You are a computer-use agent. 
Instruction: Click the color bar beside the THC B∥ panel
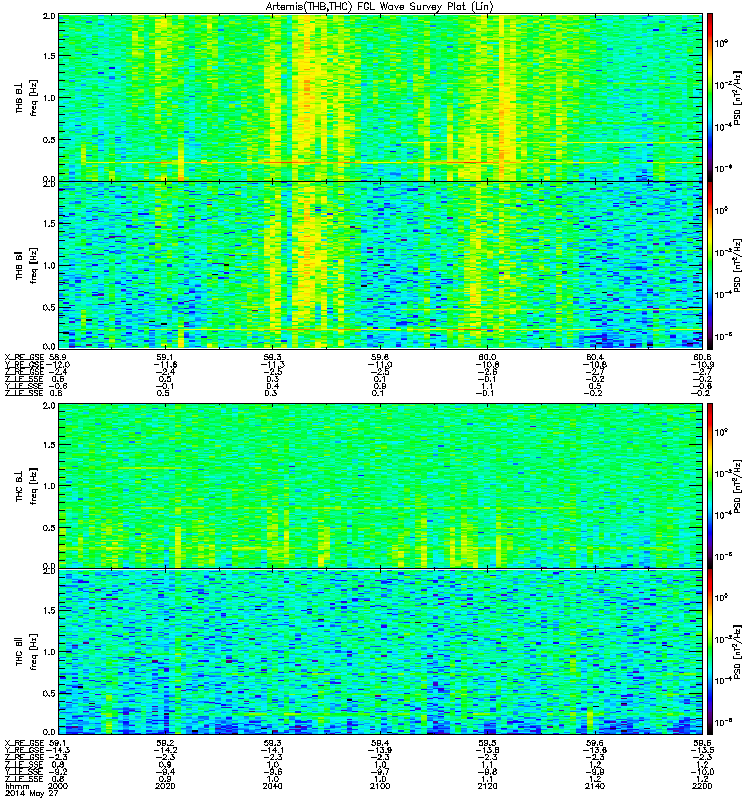pos(710,652)
